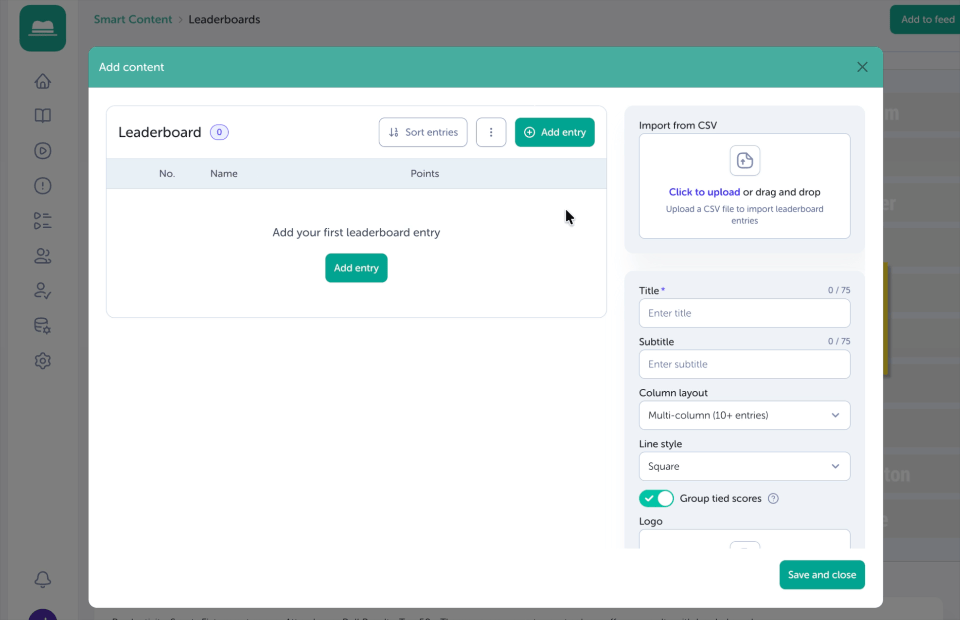Click the Group tied scores help icon
The height and width of the screenshot is (620, 960).
(x=773, y=498)
